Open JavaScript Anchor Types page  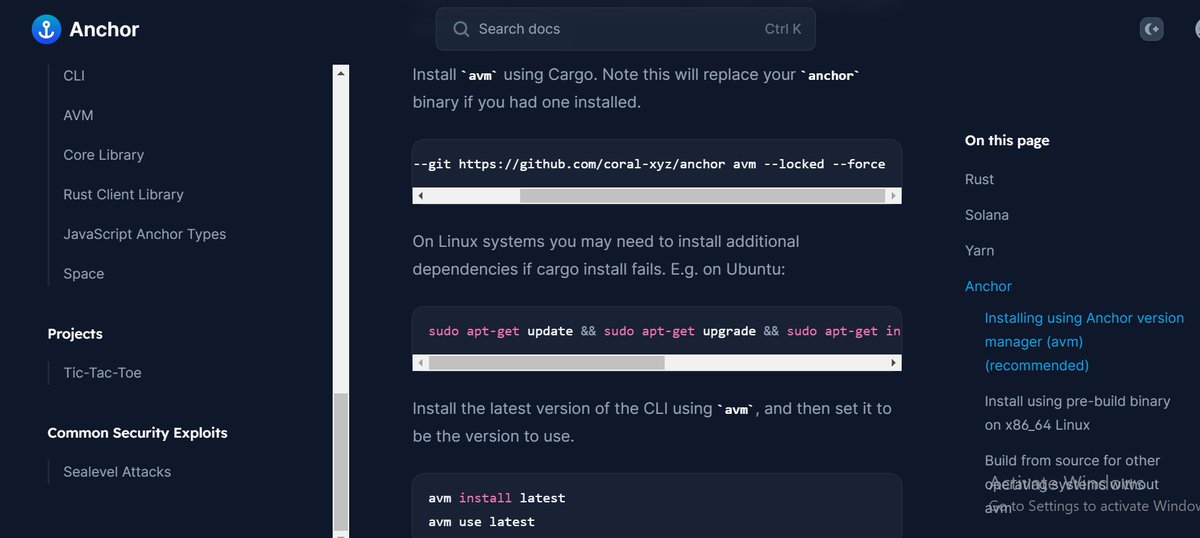click(144, 234)
